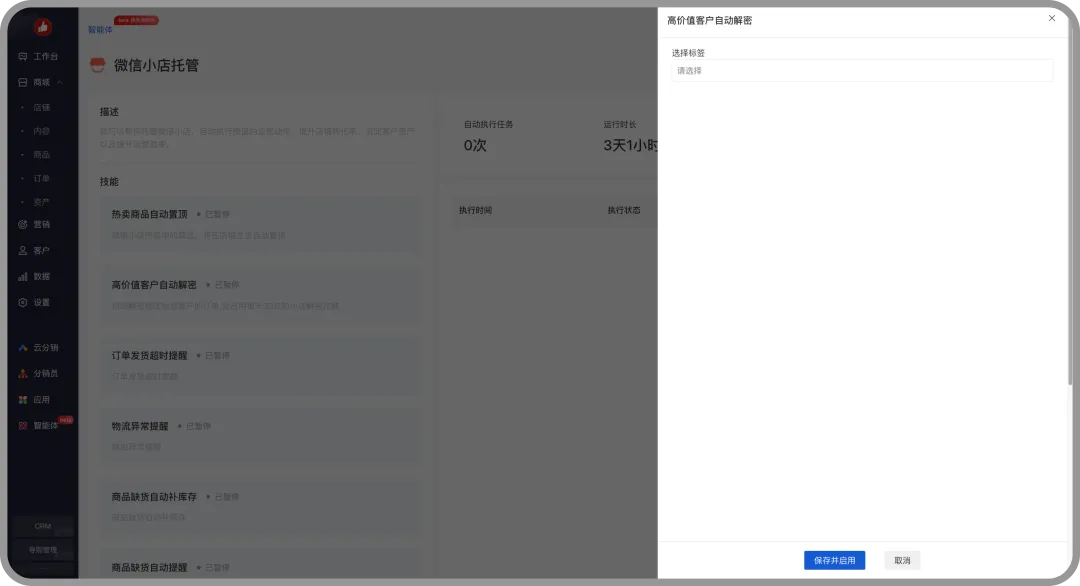
Task: Click the 保存并启用 button
Action: [834, 561]
